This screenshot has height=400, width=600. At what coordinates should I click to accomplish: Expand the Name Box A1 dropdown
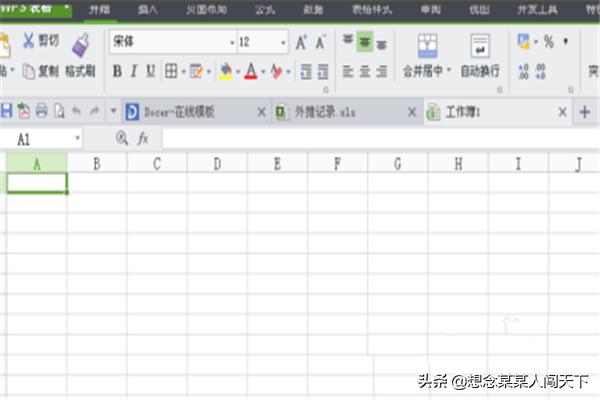click(78, 139)
